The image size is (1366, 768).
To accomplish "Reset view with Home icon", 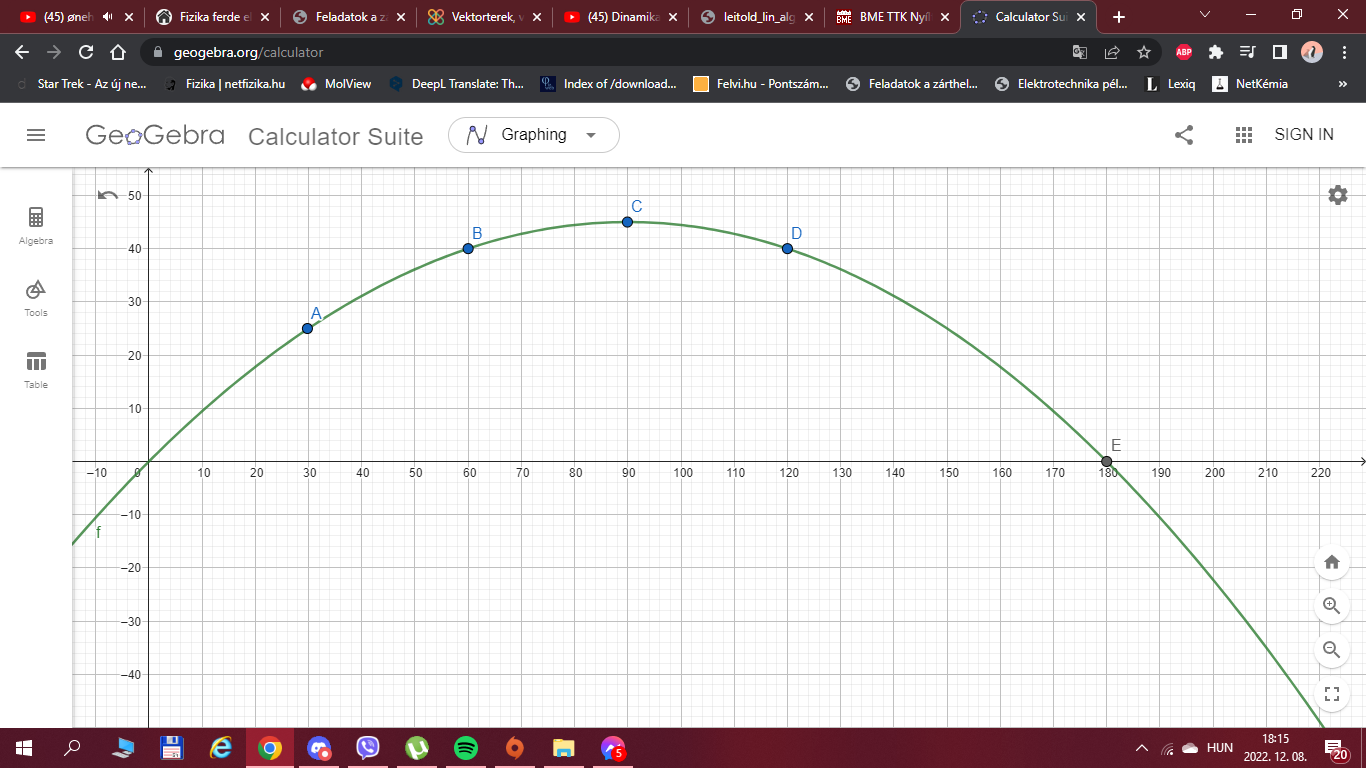I will click(1331, 562).
